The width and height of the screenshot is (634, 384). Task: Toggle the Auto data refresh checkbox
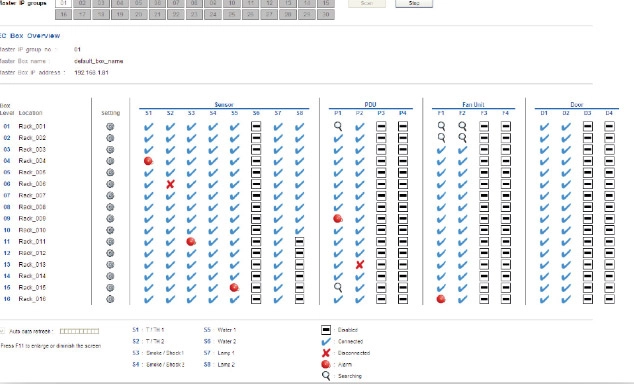point(3,331)
